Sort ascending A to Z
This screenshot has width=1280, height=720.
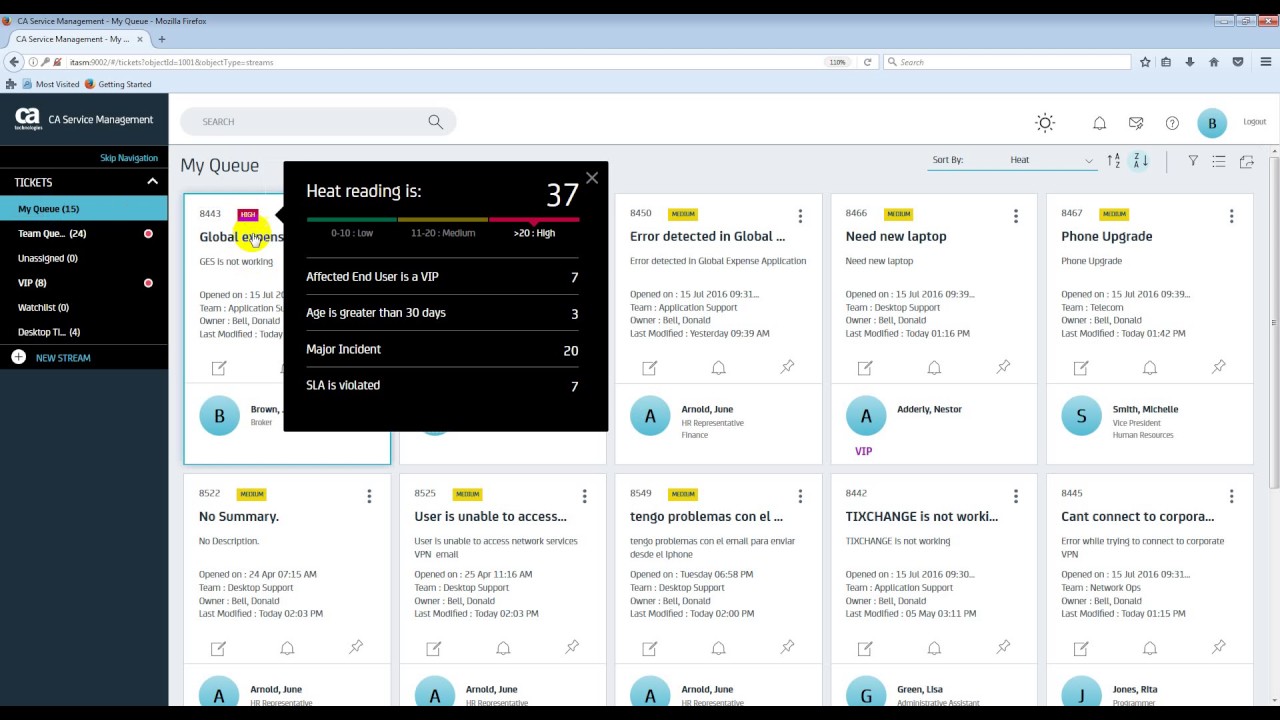point(1114,160)
